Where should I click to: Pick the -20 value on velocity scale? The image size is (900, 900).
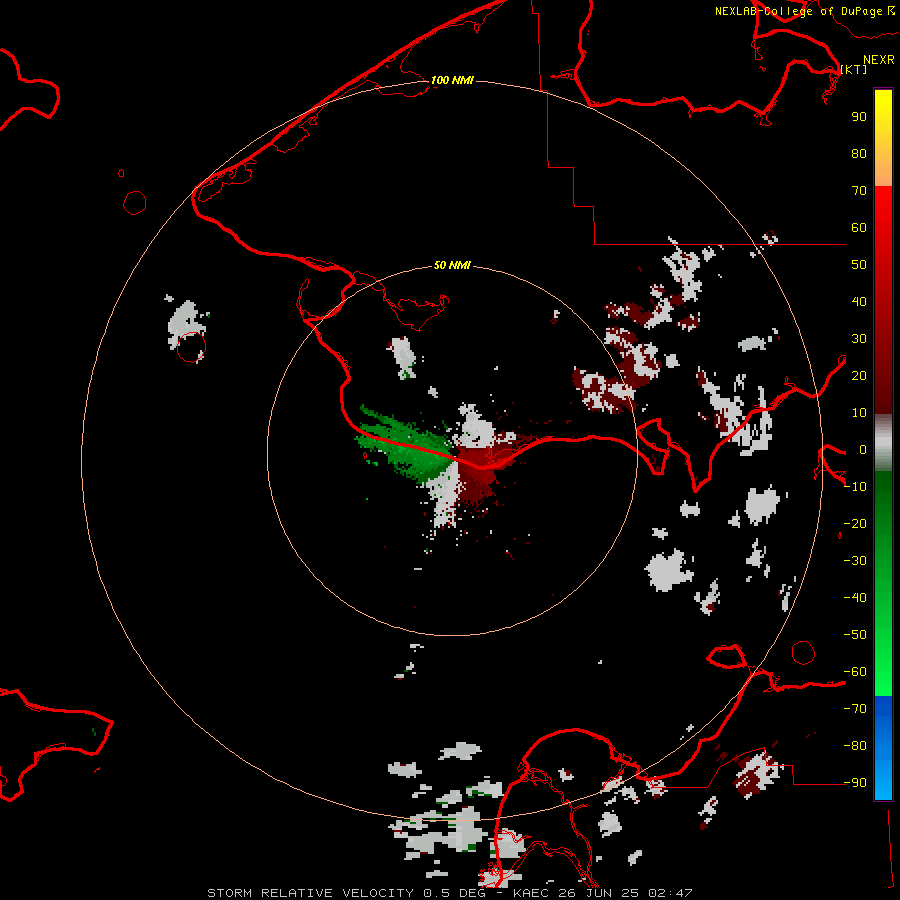855,523
